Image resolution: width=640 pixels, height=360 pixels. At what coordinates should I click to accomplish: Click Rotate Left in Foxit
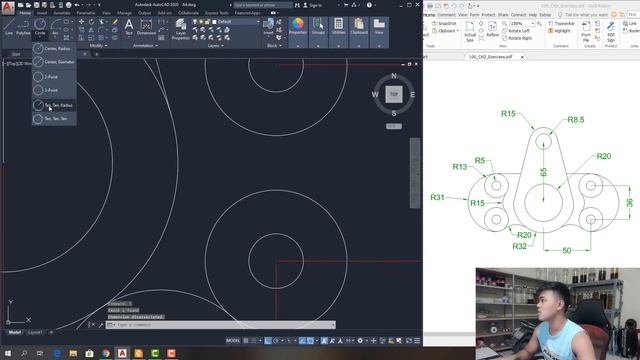tap(516, 31)
